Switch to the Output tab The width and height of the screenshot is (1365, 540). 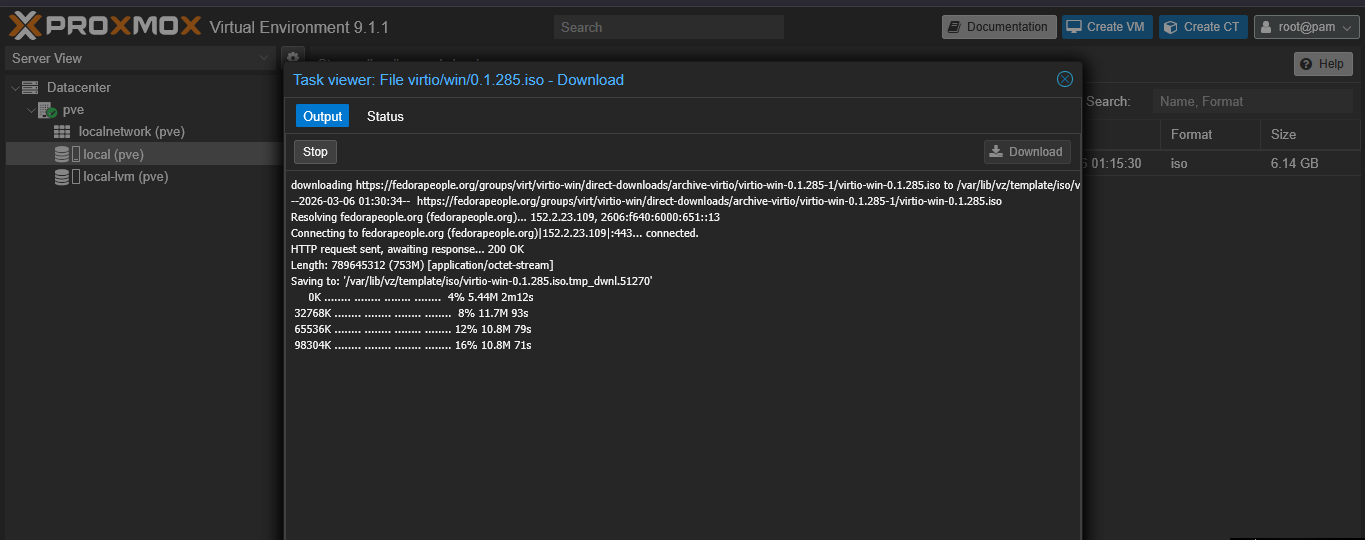323,116
